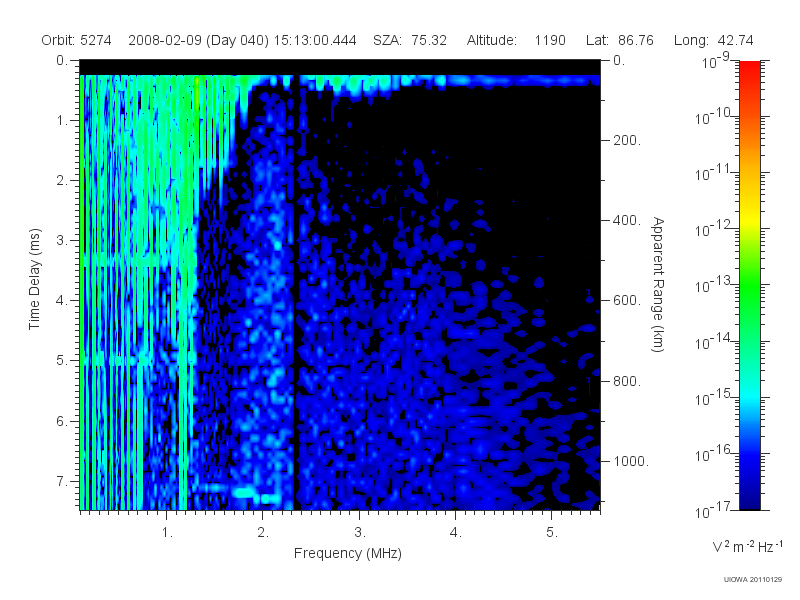Click the frequency tick label '5.'

coord(552,533)
